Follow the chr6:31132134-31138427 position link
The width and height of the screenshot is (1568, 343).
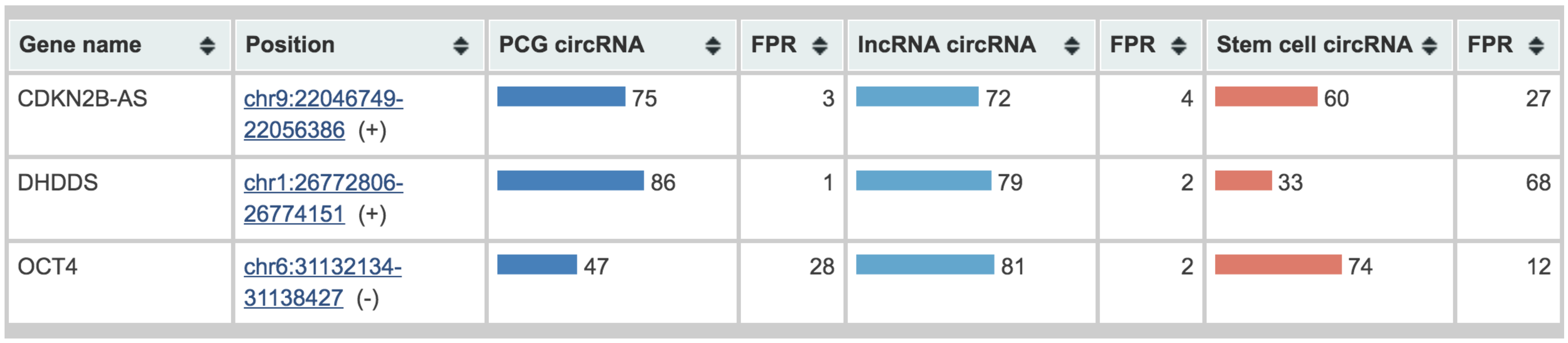(322, 267)
